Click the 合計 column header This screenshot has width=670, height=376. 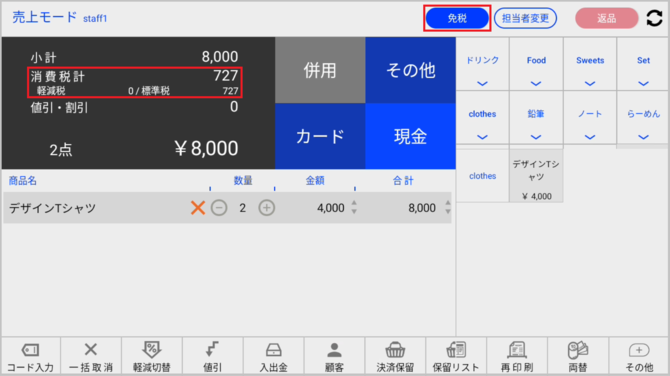point(403,181)
